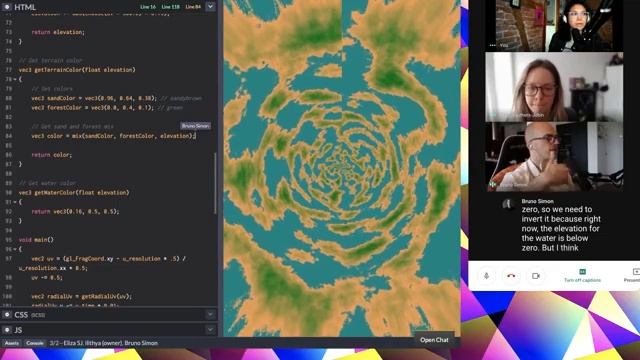Collapse main function fold arrow

[15, 249]
